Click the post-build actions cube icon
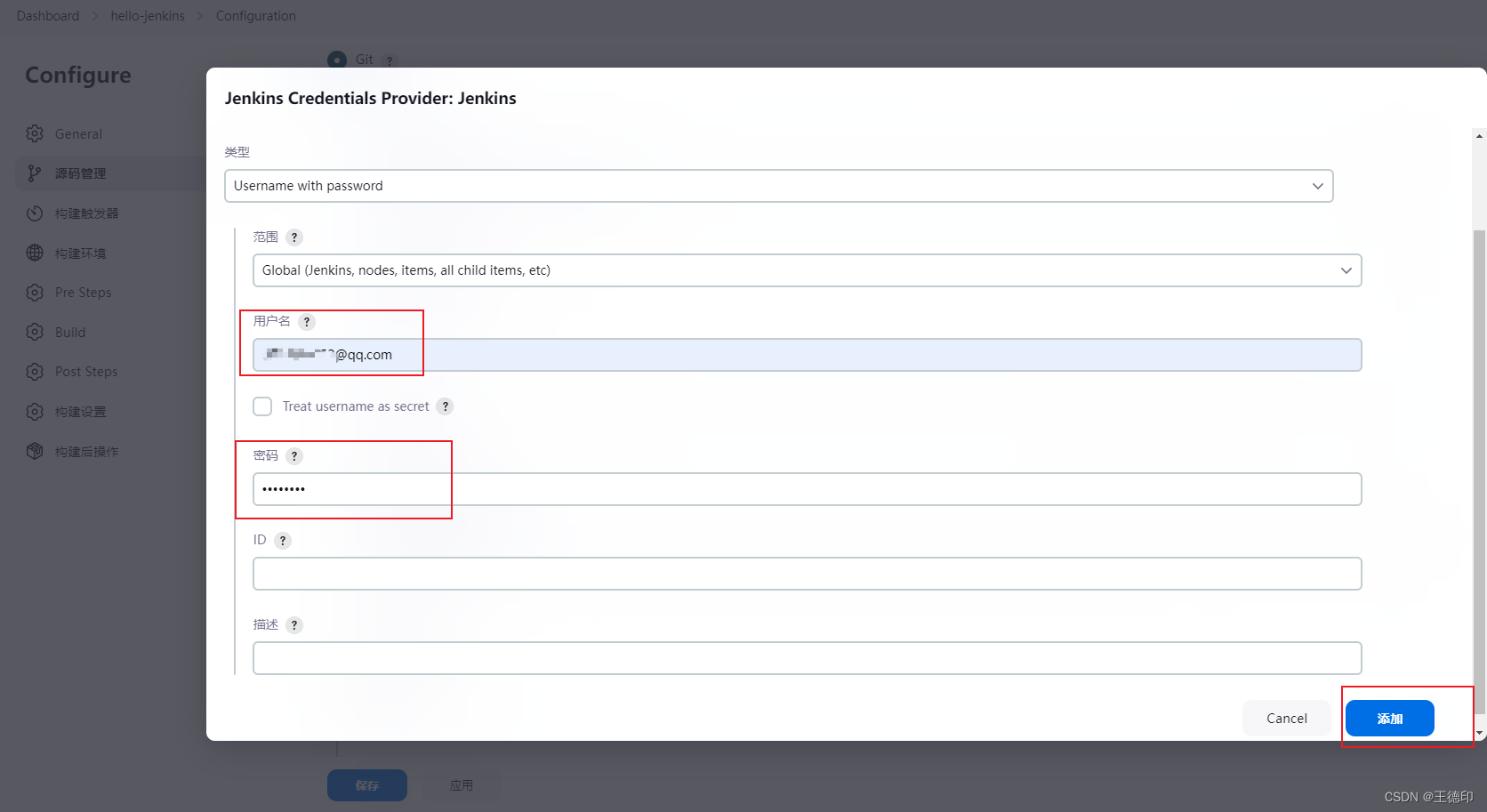The width and height of the screenshot is (1487, 812). [35, 451]
